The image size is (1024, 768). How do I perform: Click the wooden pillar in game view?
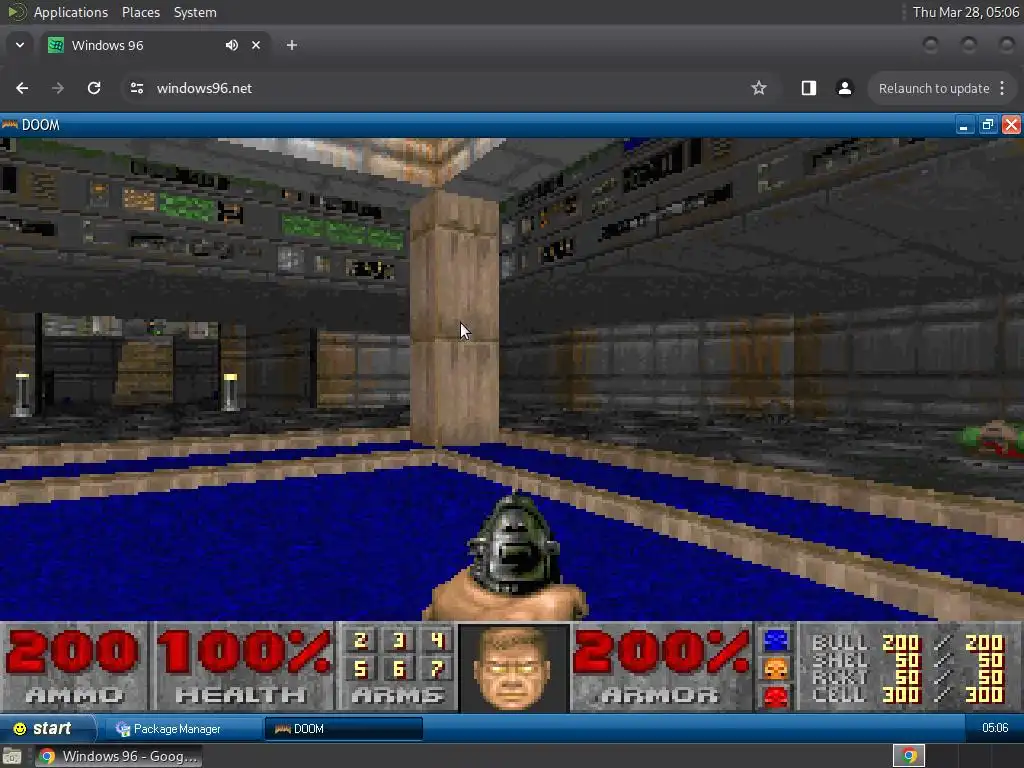pyautogui.click(x=455, y=317)
